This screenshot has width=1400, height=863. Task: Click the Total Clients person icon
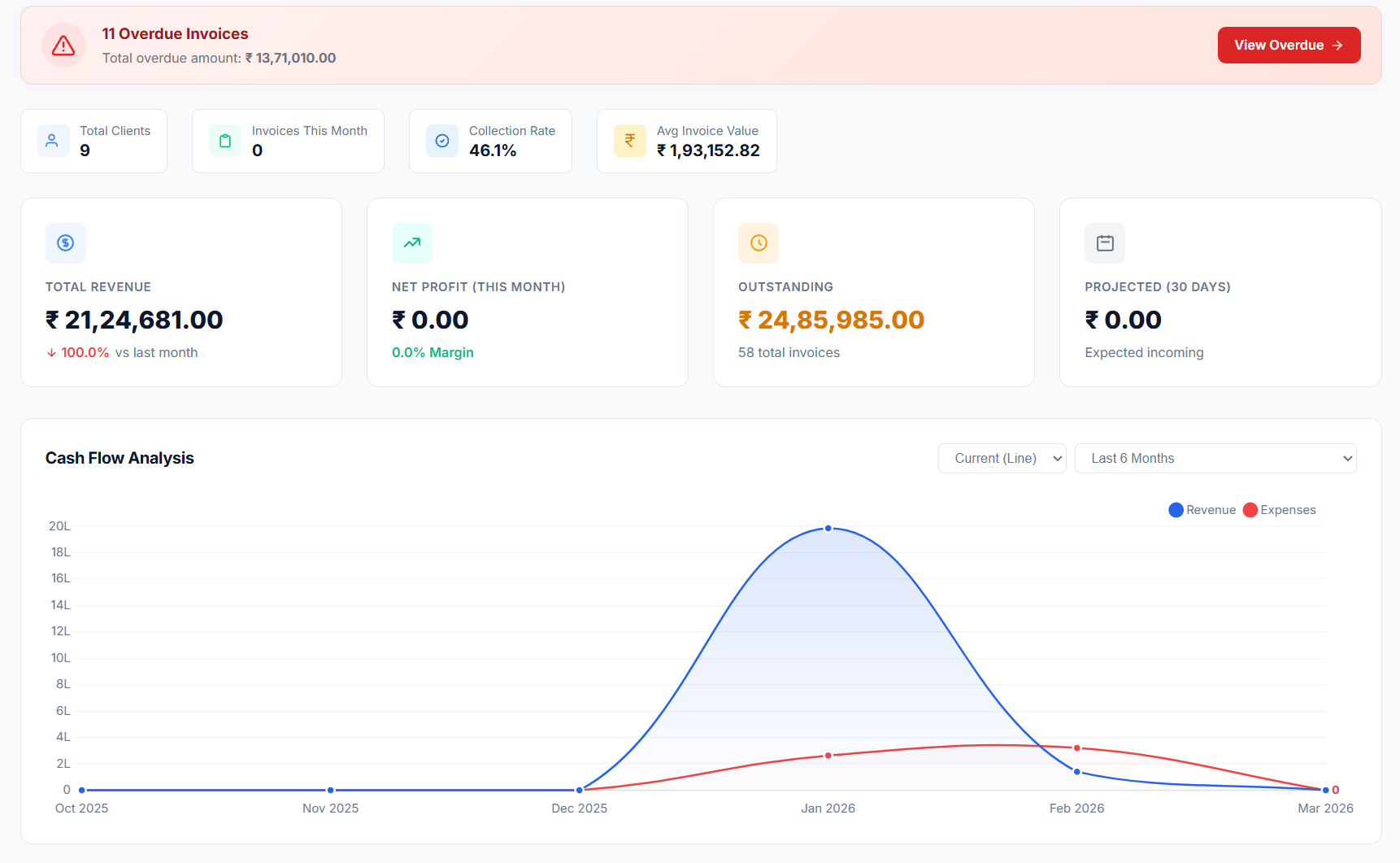(x=53, y=141)
